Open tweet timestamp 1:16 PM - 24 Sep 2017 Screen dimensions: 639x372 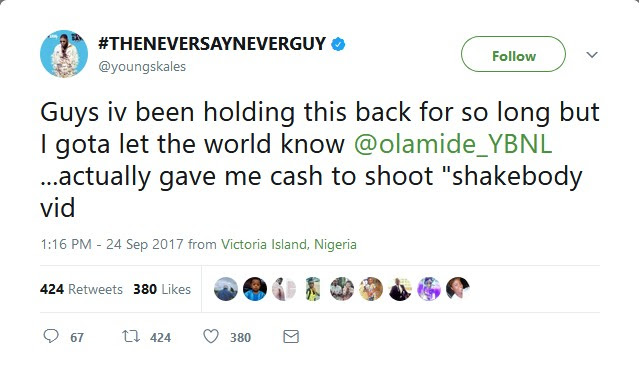tap(112, 244)
